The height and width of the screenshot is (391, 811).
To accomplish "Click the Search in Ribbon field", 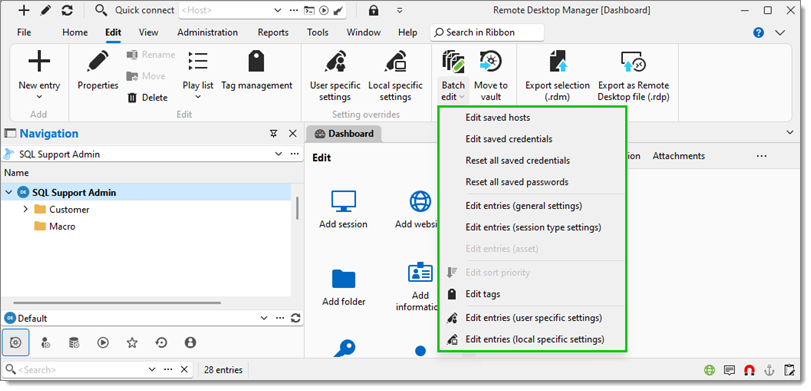I will 487,33.
